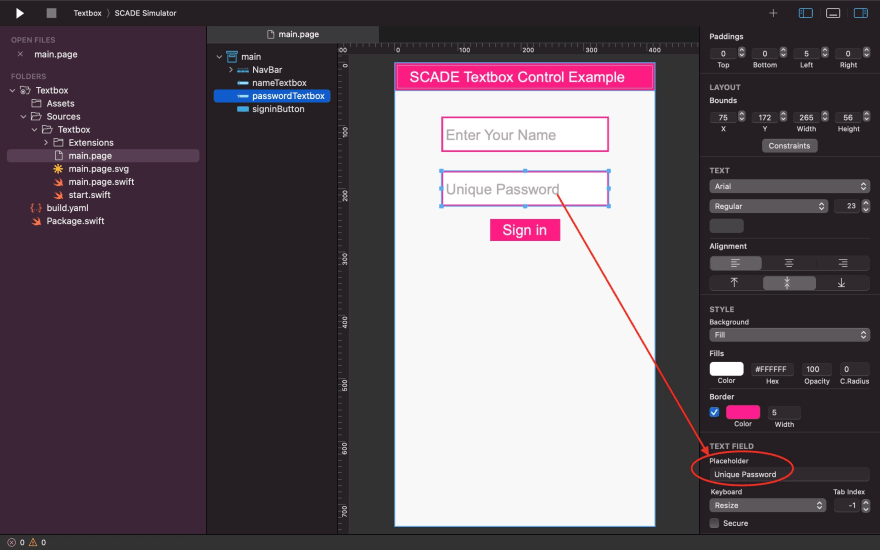
Task: Adjust the font size stepper
Action: point(866,206)
